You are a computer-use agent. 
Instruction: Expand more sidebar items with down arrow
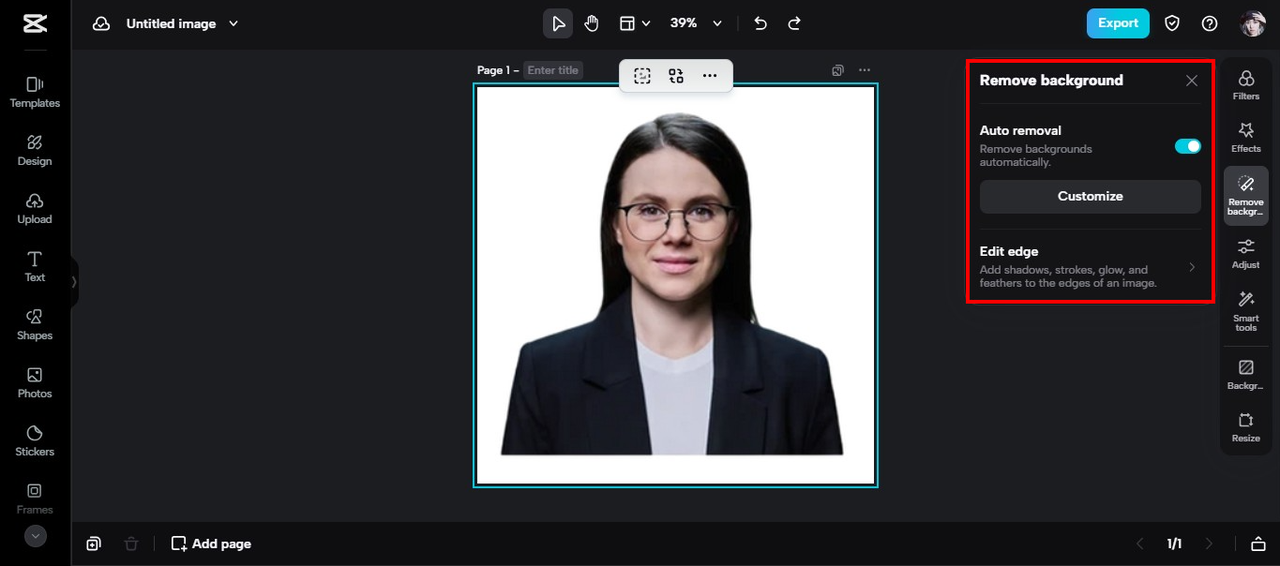pos(35,536)
